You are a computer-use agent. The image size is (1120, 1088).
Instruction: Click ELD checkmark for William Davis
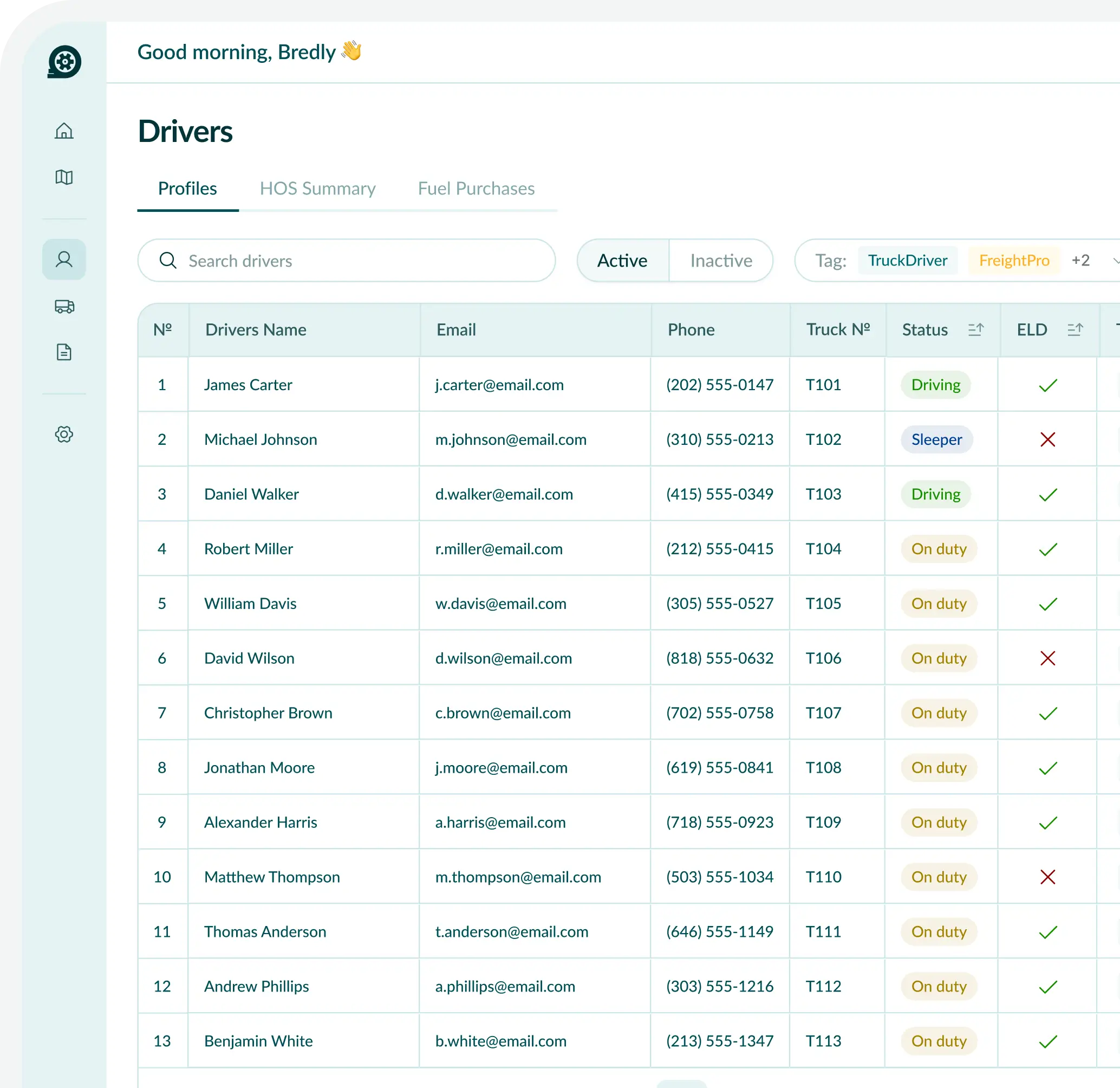click(1048, 604)
